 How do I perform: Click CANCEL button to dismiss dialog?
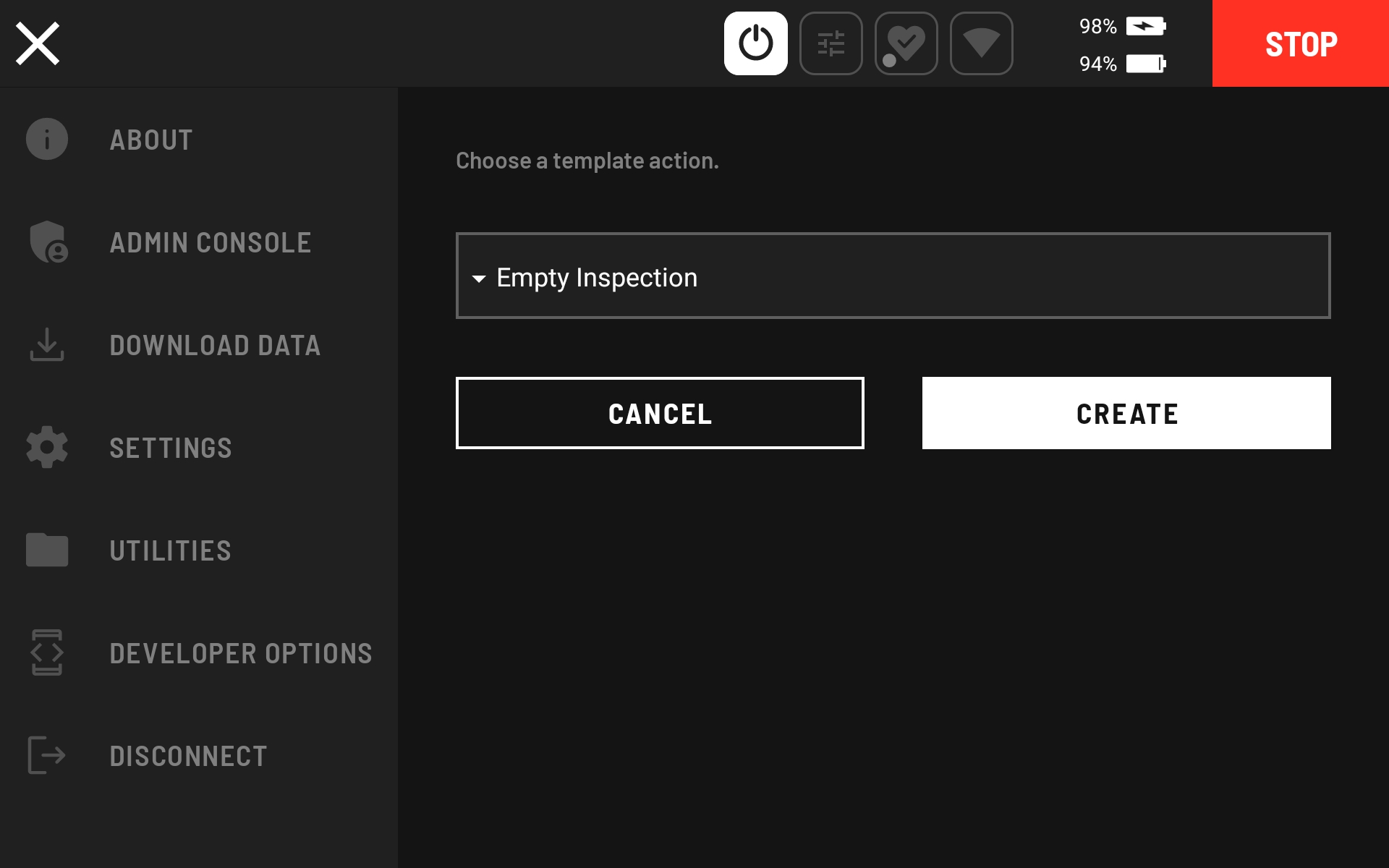click(659, 413)
